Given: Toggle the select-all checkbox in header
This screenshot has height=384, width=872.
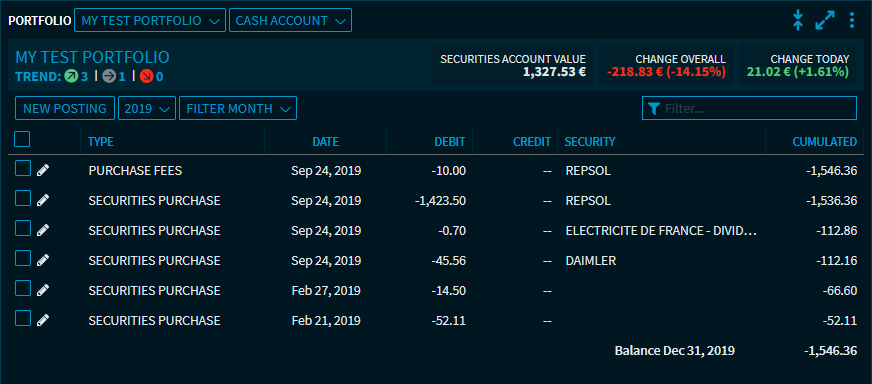Looking at the screenshot, I should (22, 139).
